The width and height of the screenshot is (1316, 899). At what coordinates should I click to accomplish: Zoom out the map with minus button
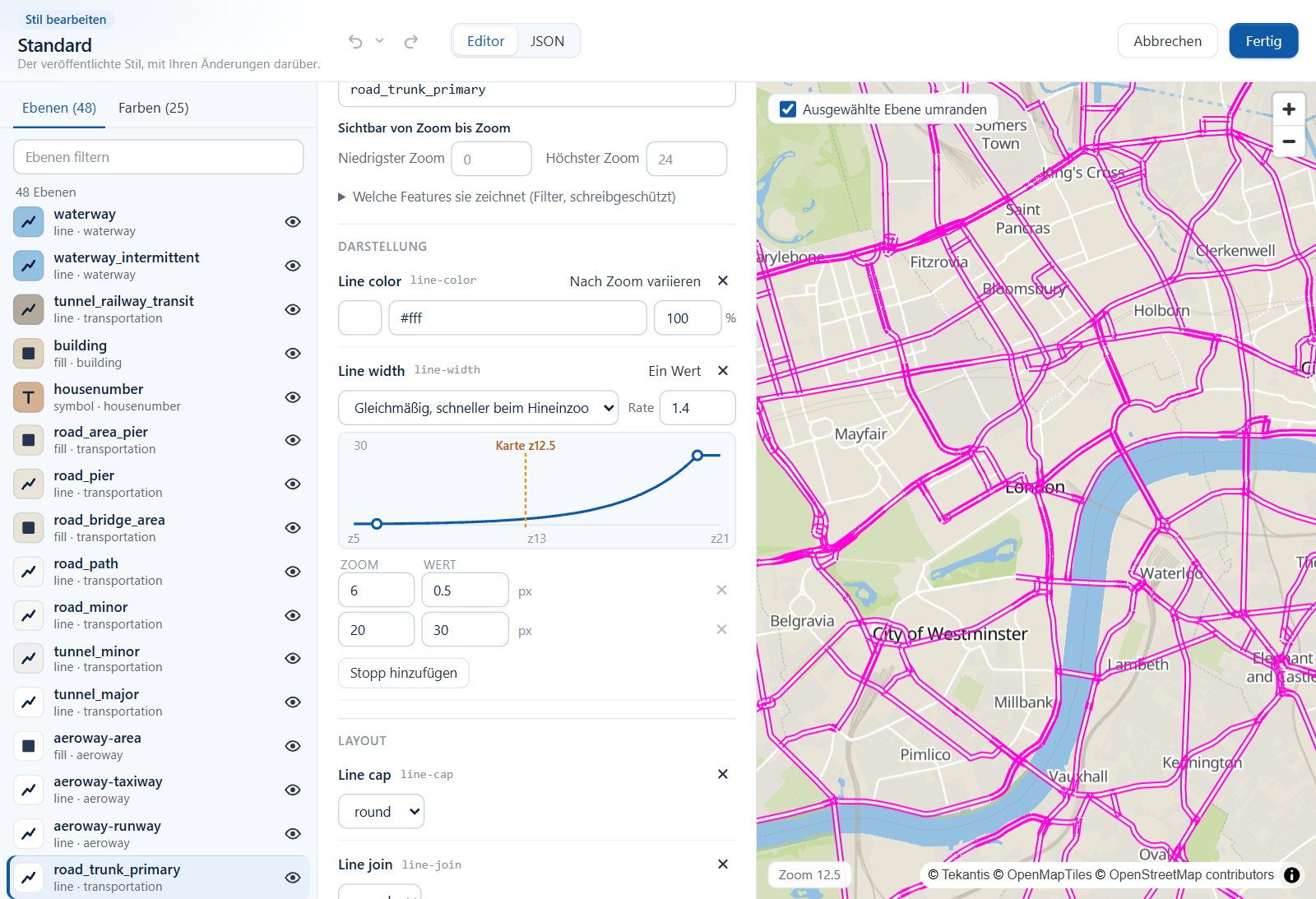coord(1289,141)
